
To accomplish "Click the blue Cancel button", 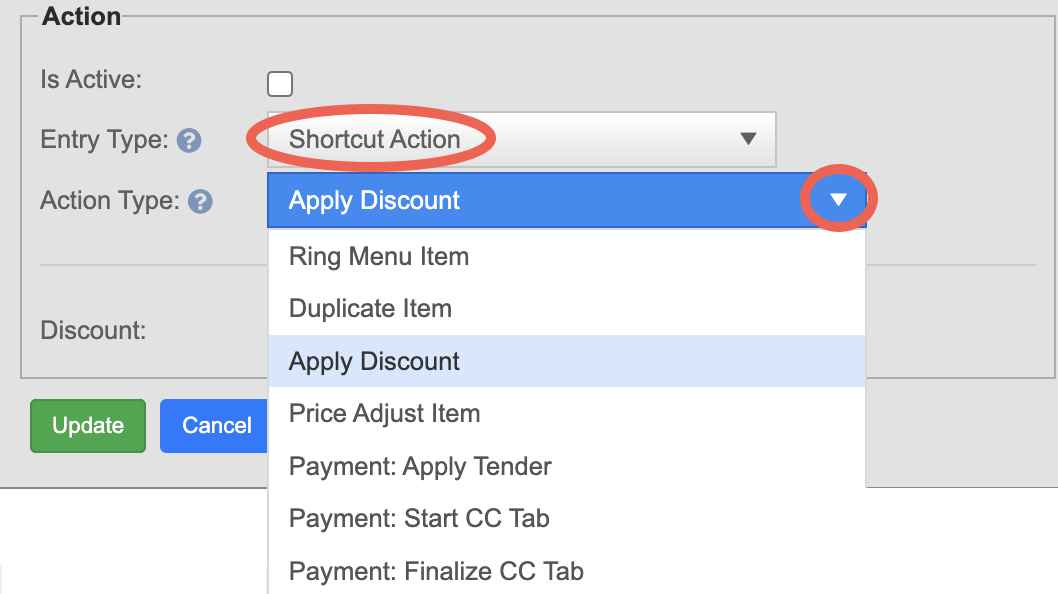I will [216, 426].
